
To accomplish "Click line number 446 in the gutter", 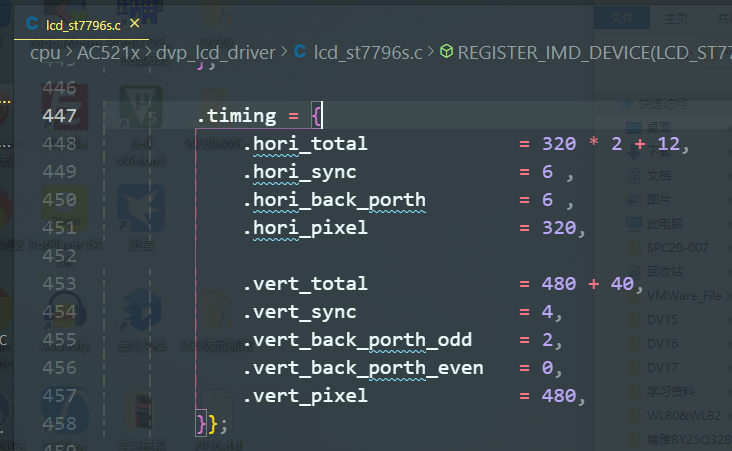I will coord(59,87).
